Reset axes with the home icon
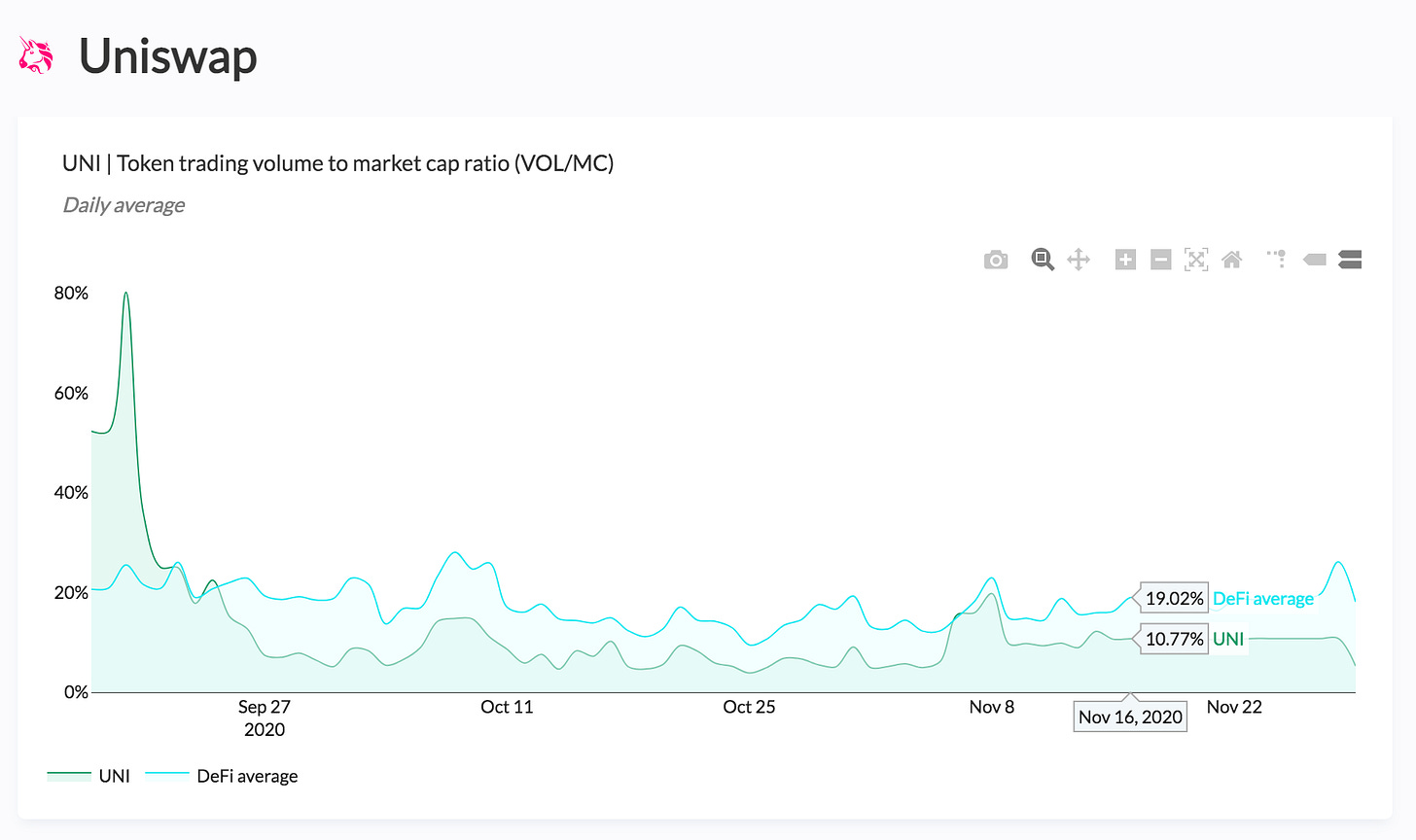 click(1232, 260)
